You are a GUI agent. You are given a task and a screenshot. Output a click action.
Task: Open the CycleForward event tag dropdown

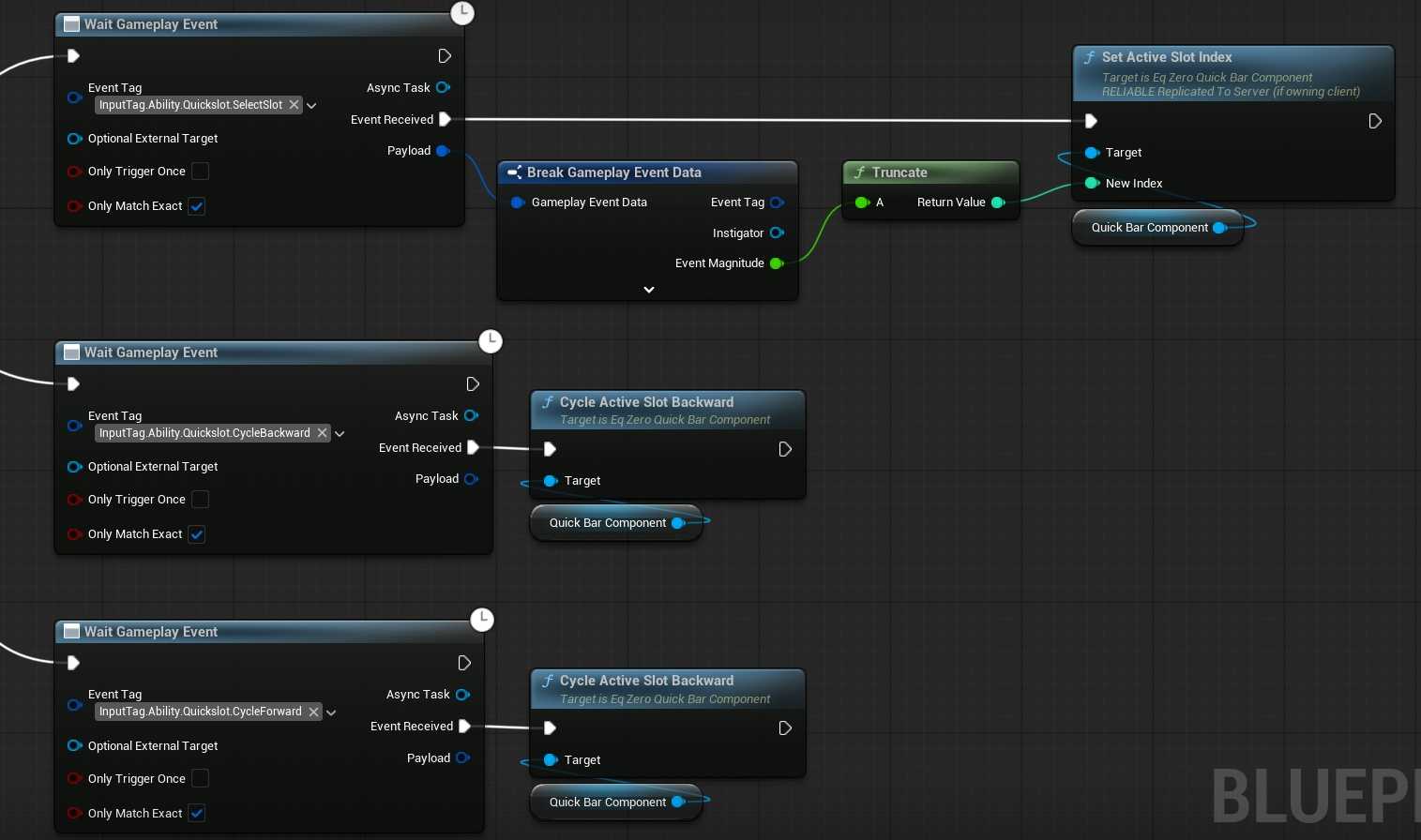pos(331,712)
